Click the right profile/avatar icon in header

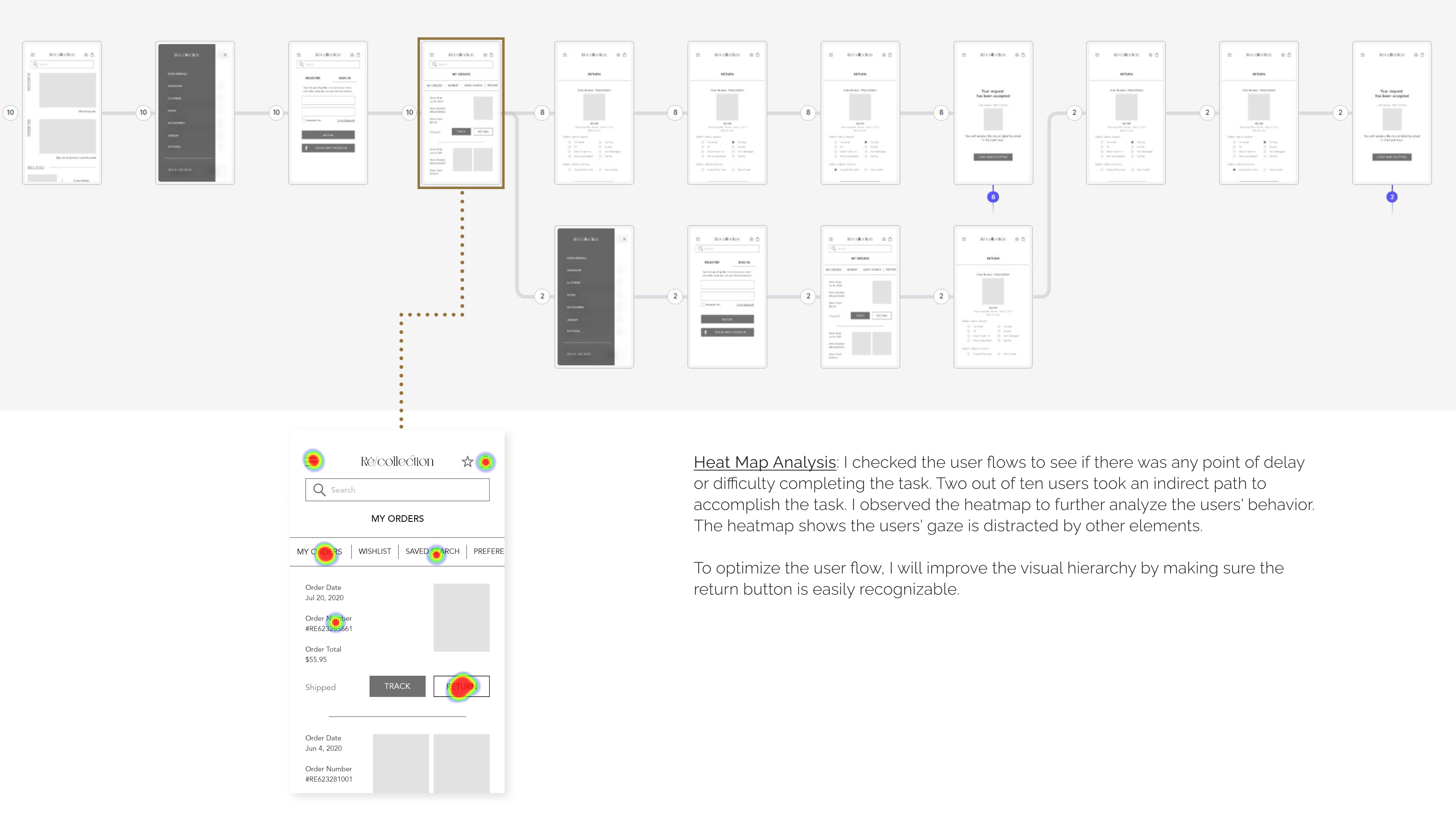pos(487,461)
